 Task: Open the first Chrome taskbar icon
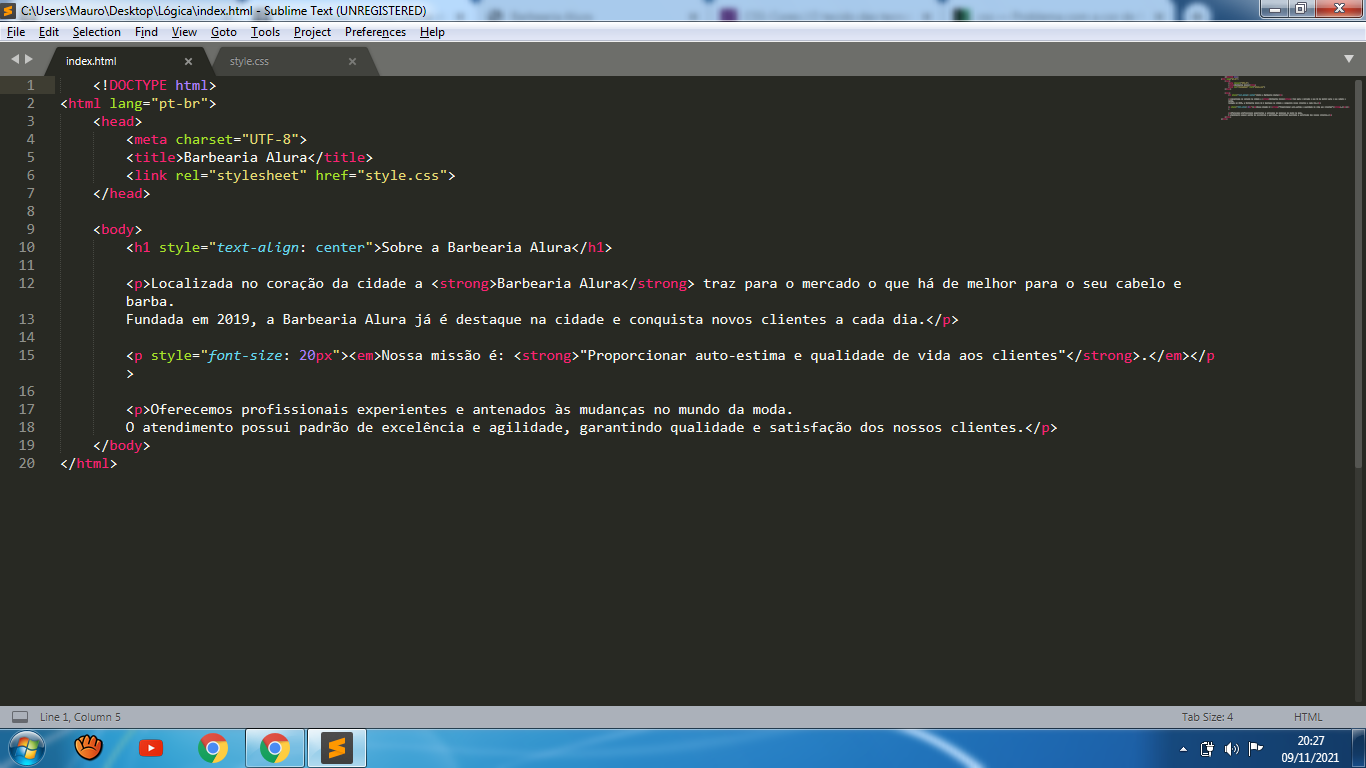tap(213, 748)
